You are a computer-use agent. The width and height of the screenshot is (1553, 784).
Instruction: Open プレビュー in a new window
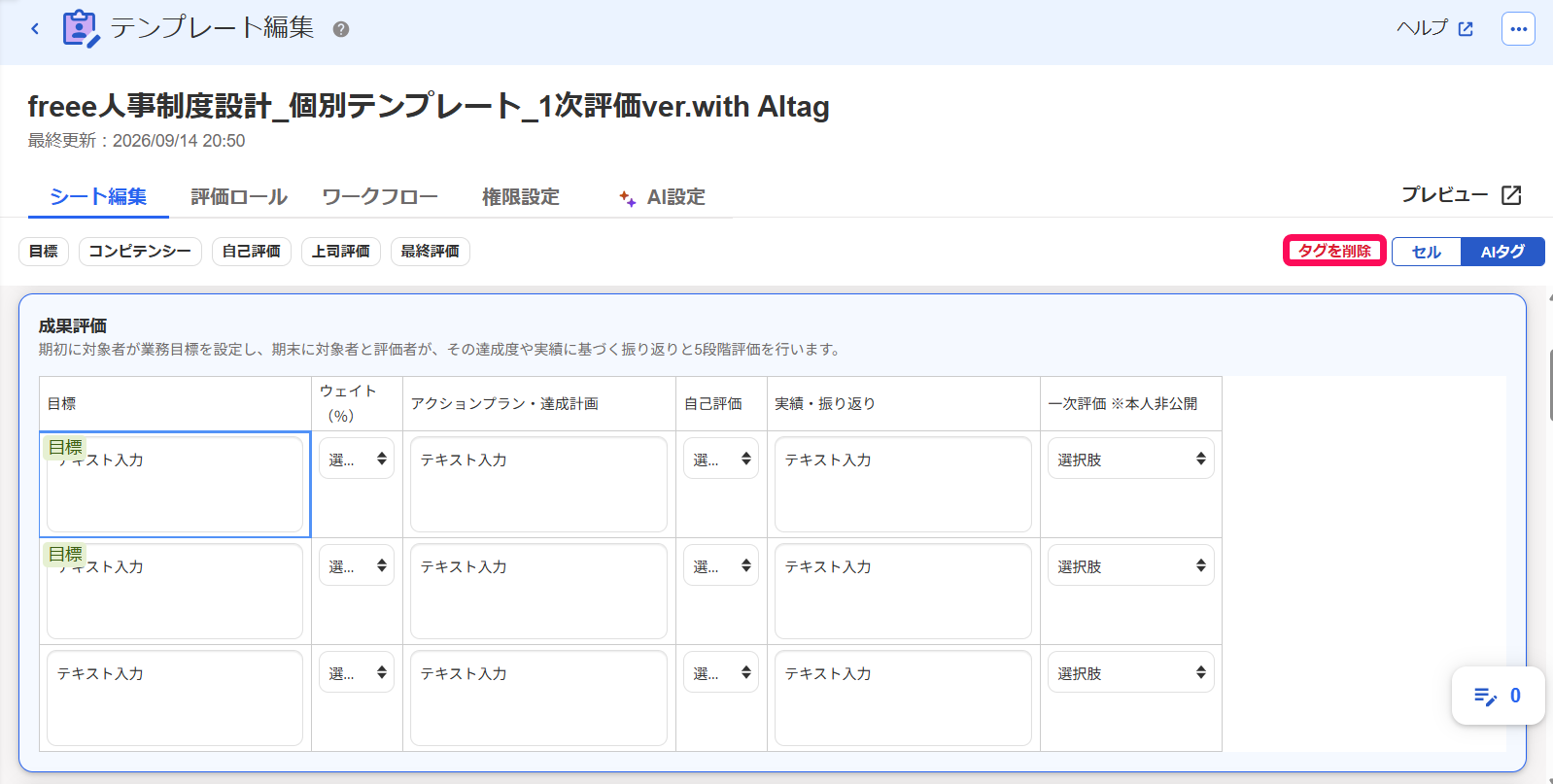tap(1461, 195)
